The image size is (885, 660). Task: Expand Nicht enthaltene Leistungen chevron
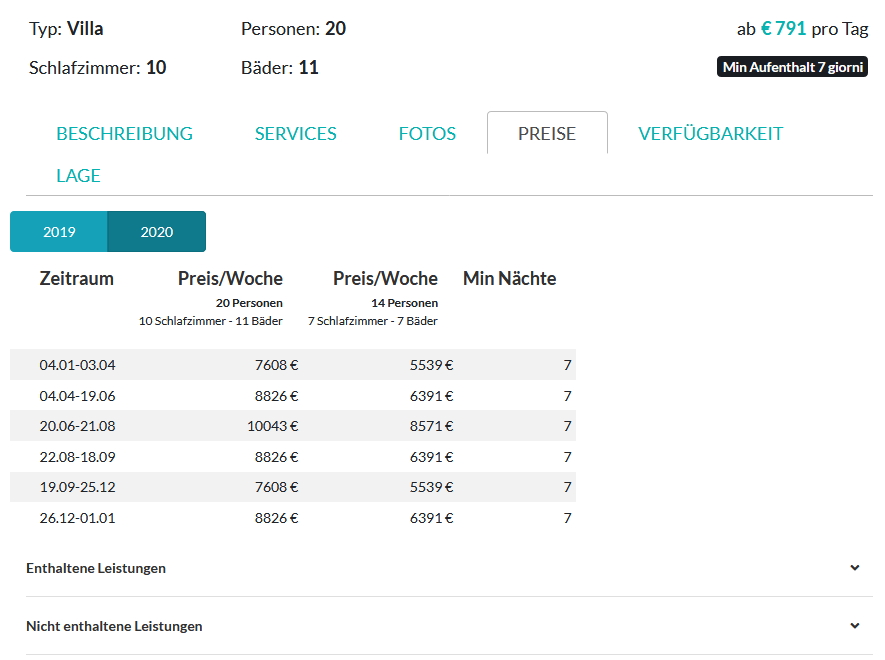pyautogui.click(x=855, y=626)
